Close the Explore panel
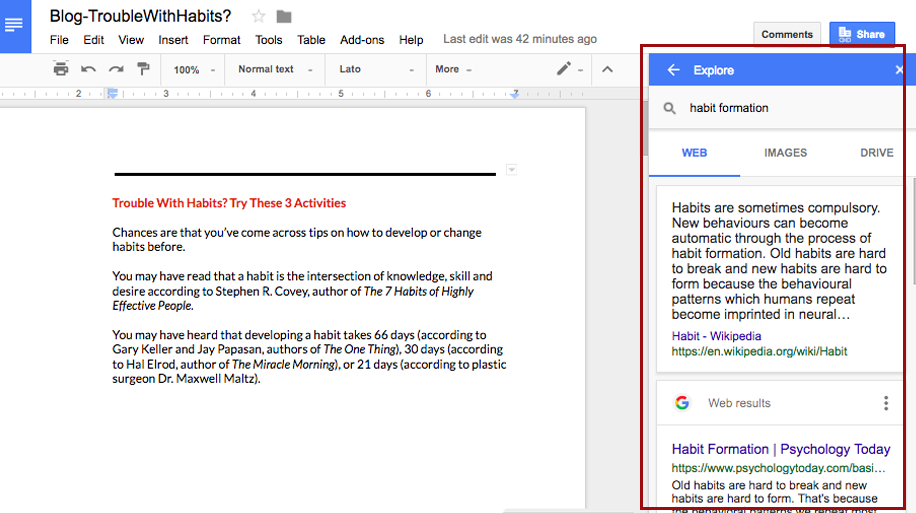 tap(899, 70)
